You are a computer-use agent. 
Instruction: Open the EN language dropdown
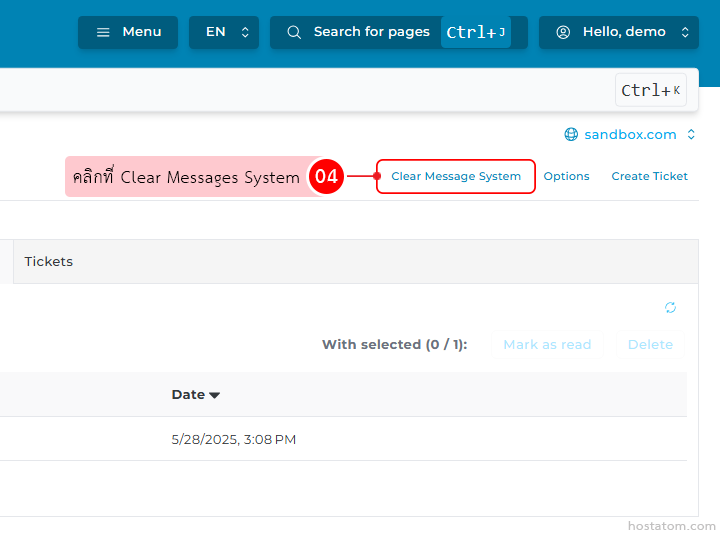(x=223, y=32)
